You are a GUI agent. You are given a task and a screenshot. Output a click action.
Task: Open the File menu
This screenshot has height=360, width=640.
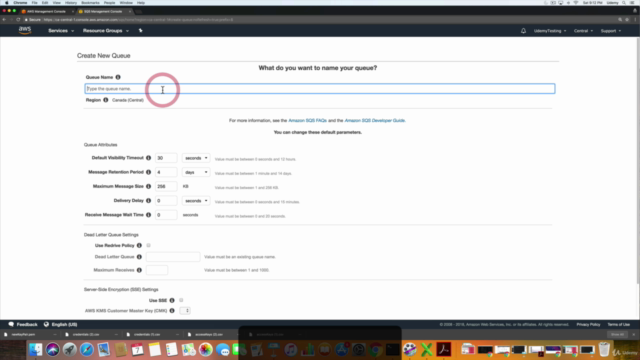click(34, 3)
